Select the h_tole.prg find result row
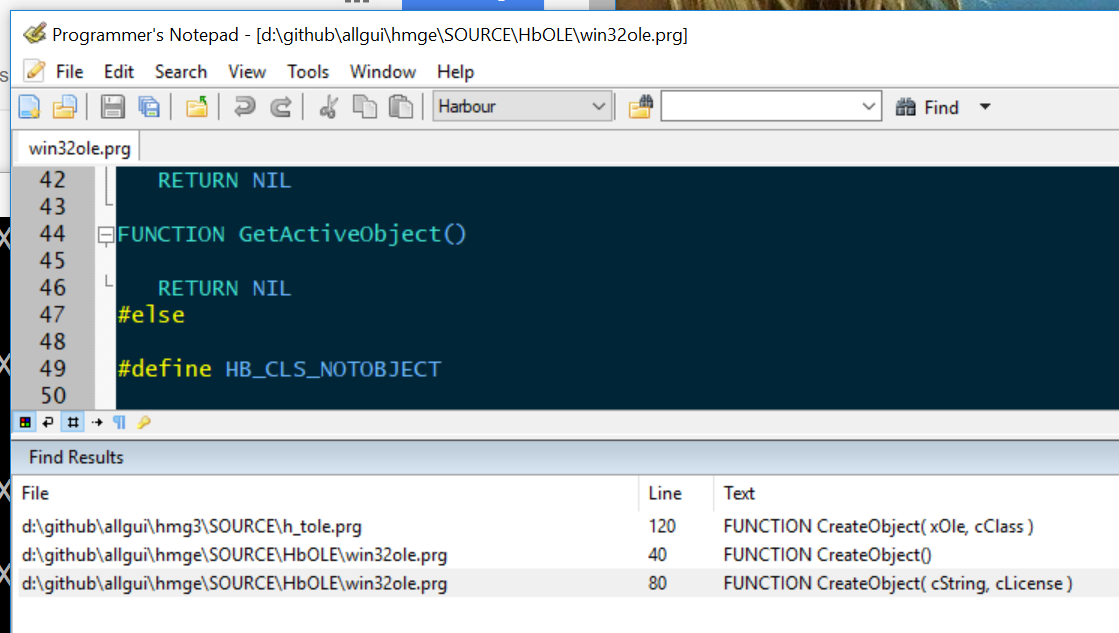Screen dimensions: 1119x633 pos(569,527)
